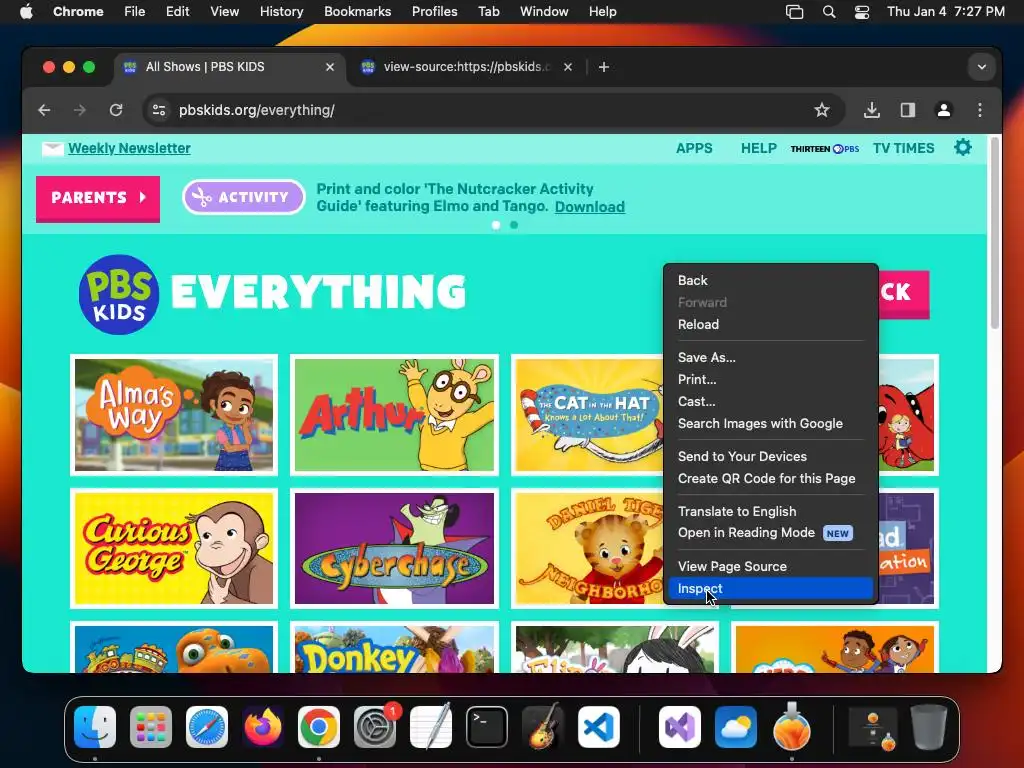Viewport: 1024px width, 768px height.
Task: Select second carousel dot under activity banner
Action: point(514,225)
